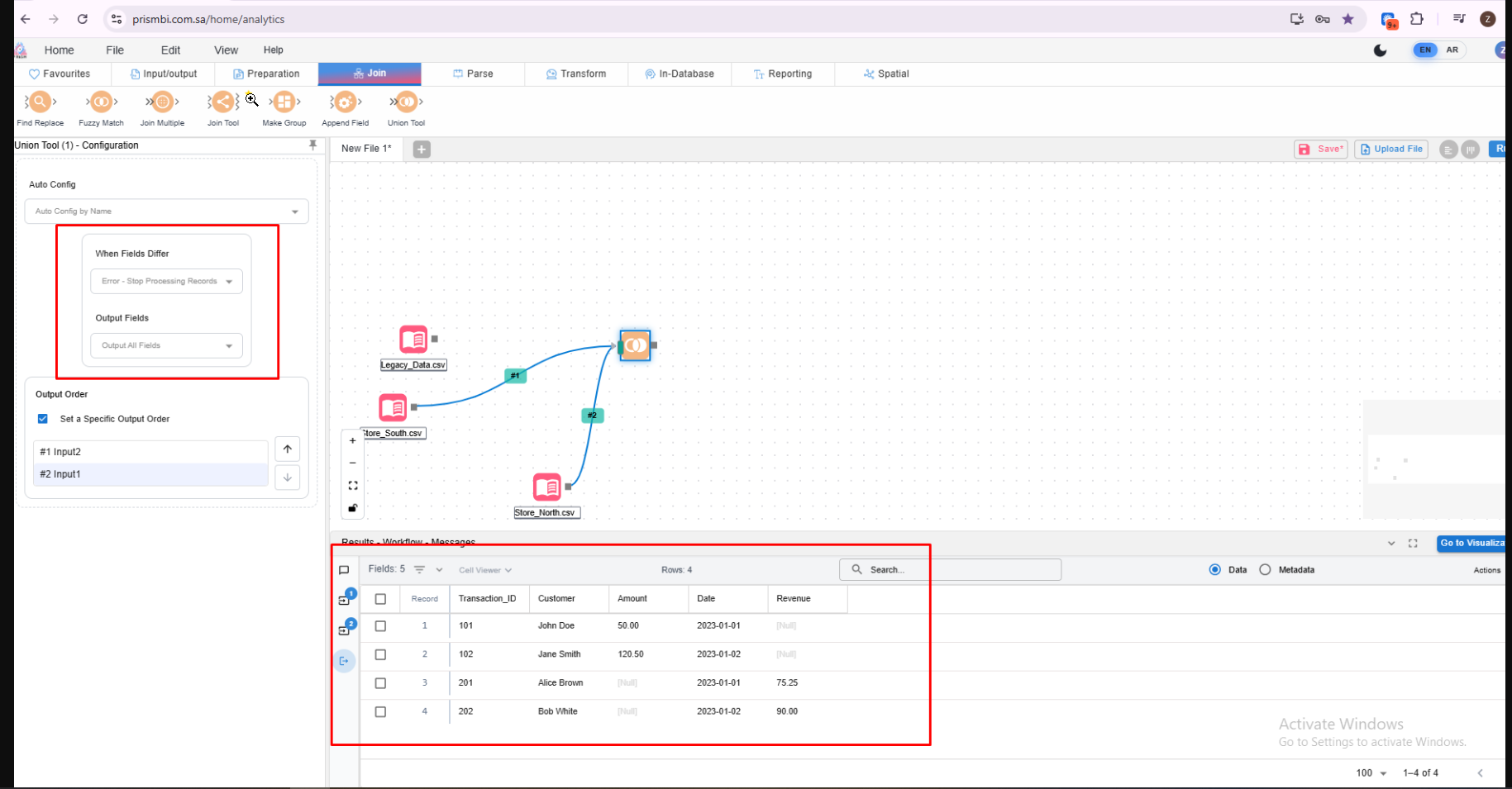Screen dimensions: 1512x789
Task: Click the Union node on canvas
Action: click(x=635, y=345)
